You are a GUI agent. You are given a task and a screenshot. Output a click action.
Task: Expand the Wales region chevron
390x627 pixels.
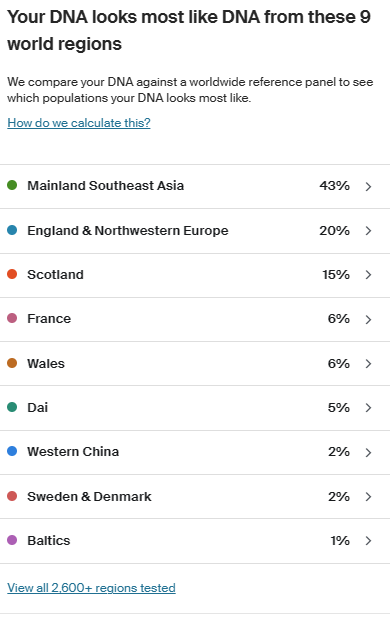(x=368, y=363)
